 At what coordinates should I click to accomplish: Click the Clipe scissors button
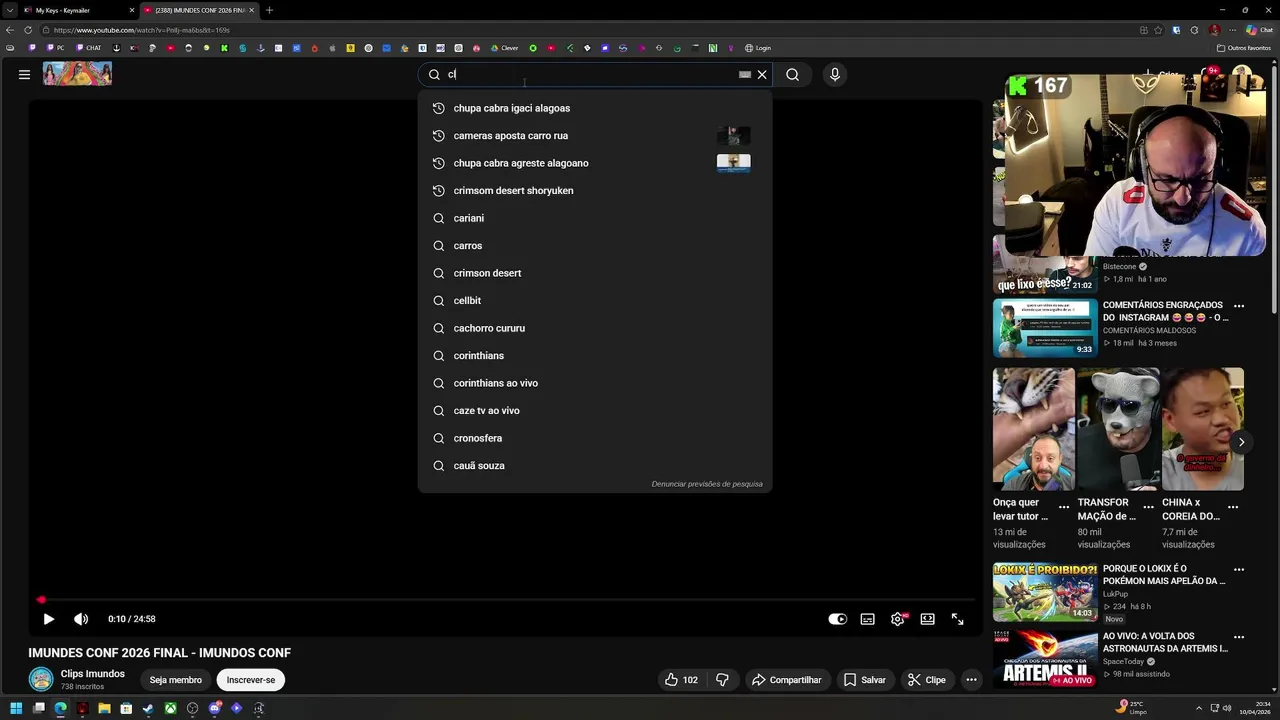point(926,680)
